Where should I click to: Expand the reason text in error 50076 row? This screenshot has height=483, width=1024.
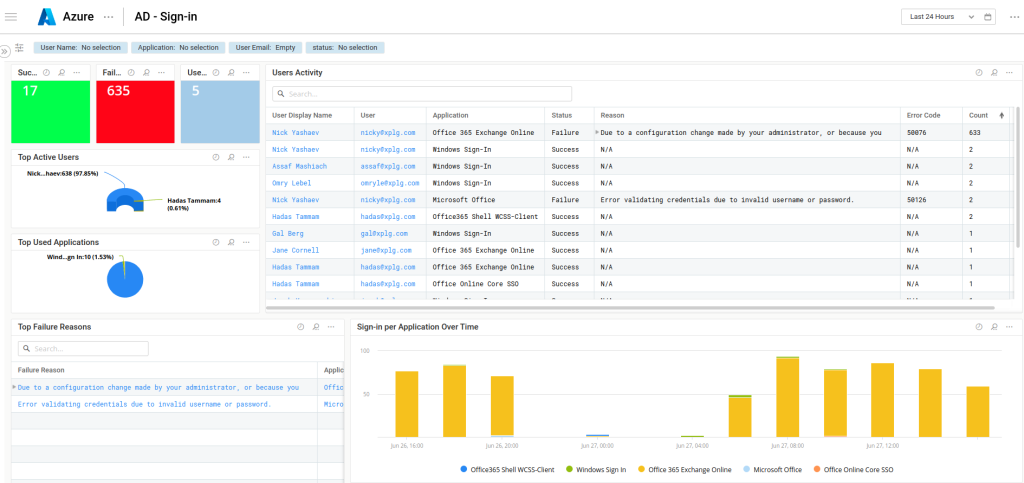(x=596, y=132)
